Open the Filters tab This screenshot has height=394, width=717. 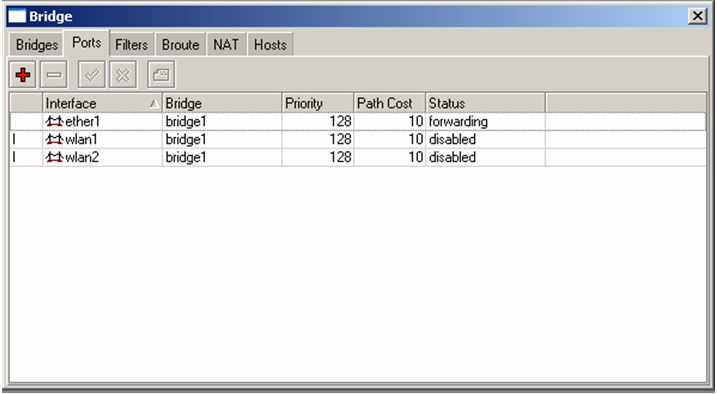pyautogui.click(x=131, y=45)
